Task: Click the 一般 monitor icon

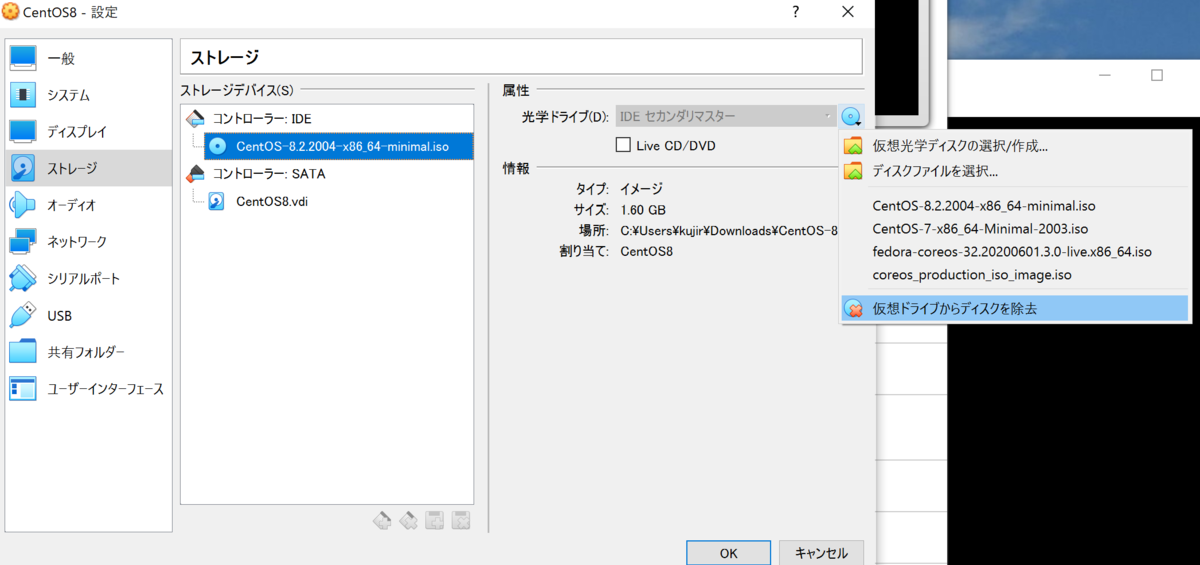Action: pyautogui.click(x=23, y=58)
